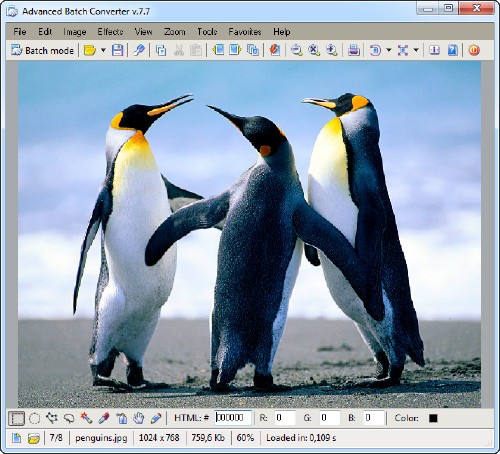Select the hand pan tool

tap(139, 418)
